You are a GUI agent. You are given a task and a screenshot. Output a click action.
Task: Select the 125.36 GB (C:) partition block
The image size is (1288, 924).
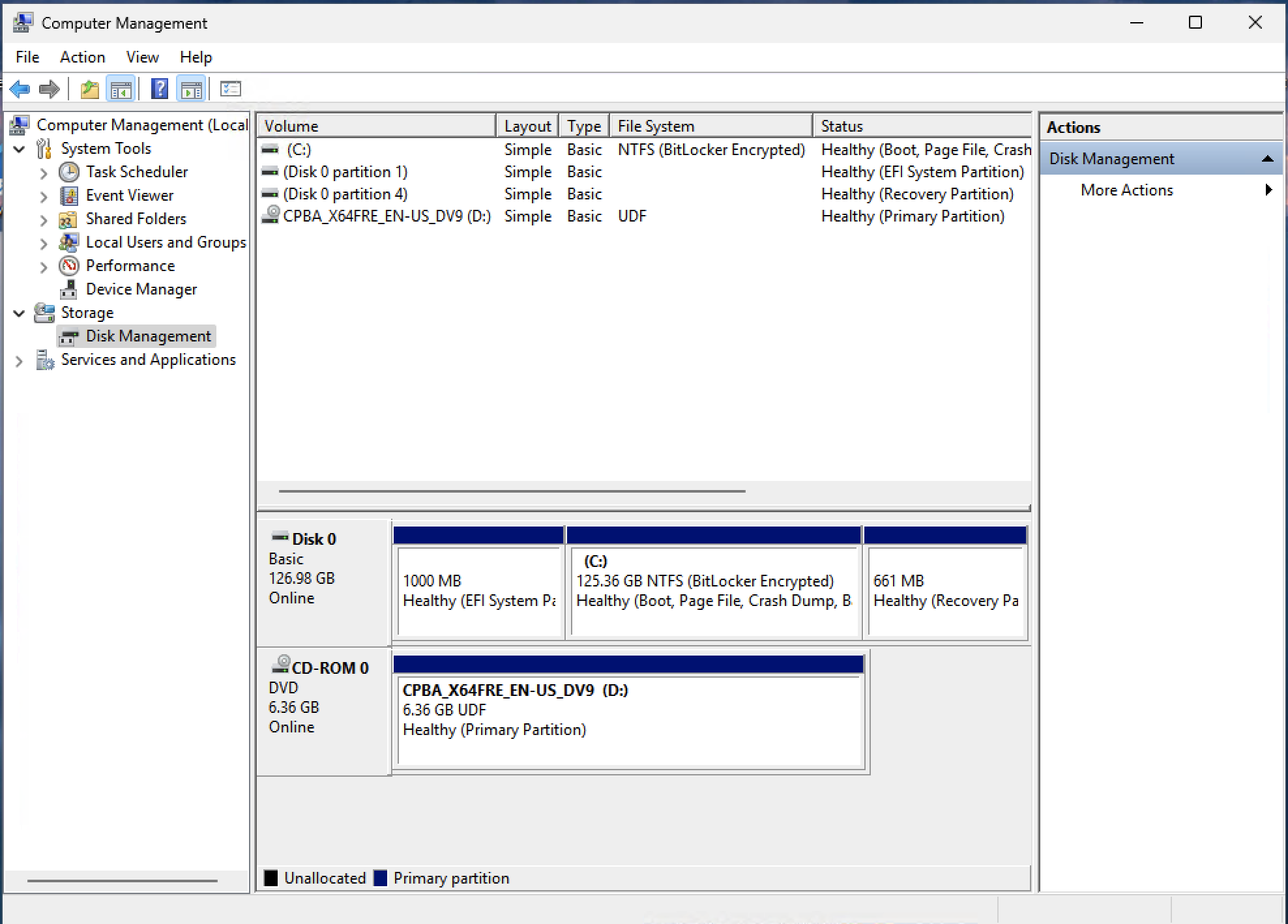pyautogui.click(x=714, y=583)
